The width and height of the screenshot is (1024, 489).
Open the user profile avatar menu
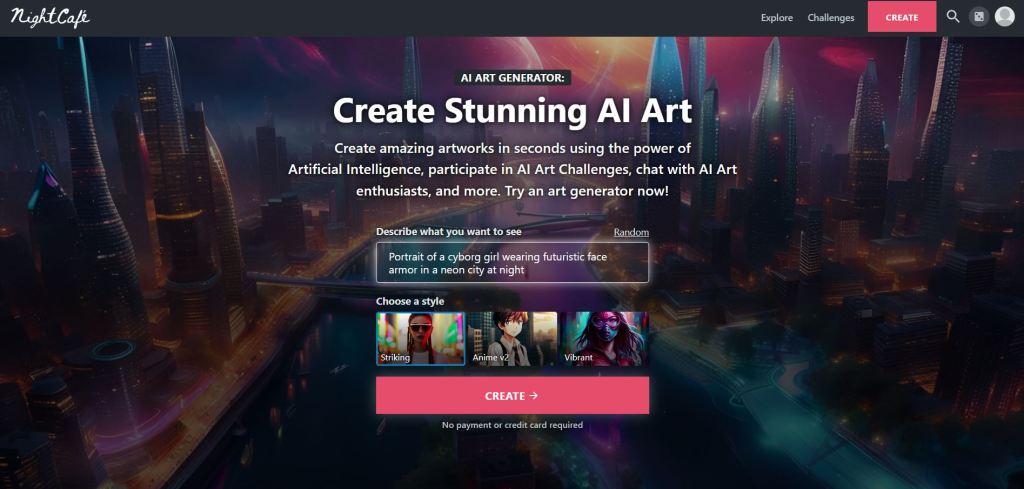click(x=1004, y=17)
